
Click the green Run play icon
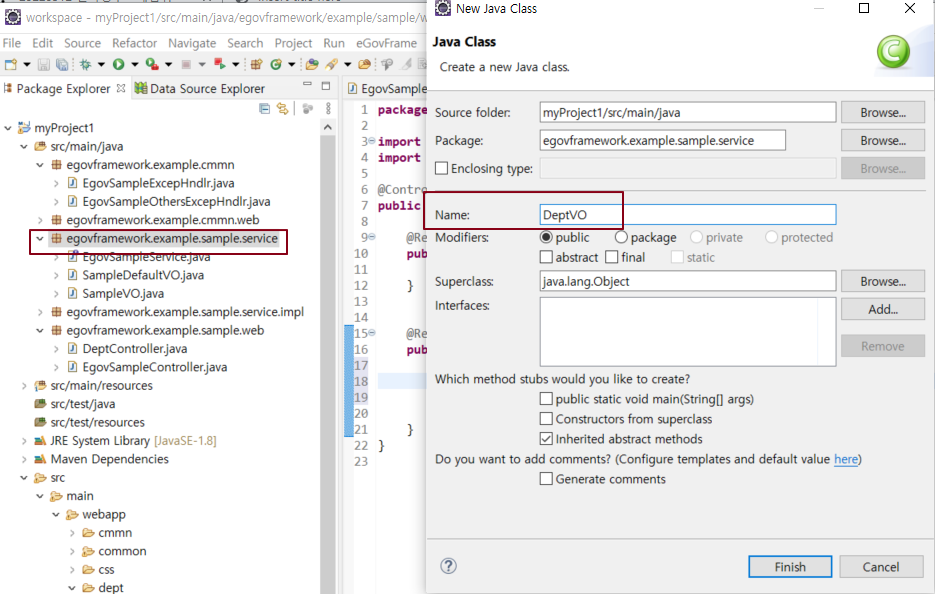pyautogui.click(x=118, y=64)
